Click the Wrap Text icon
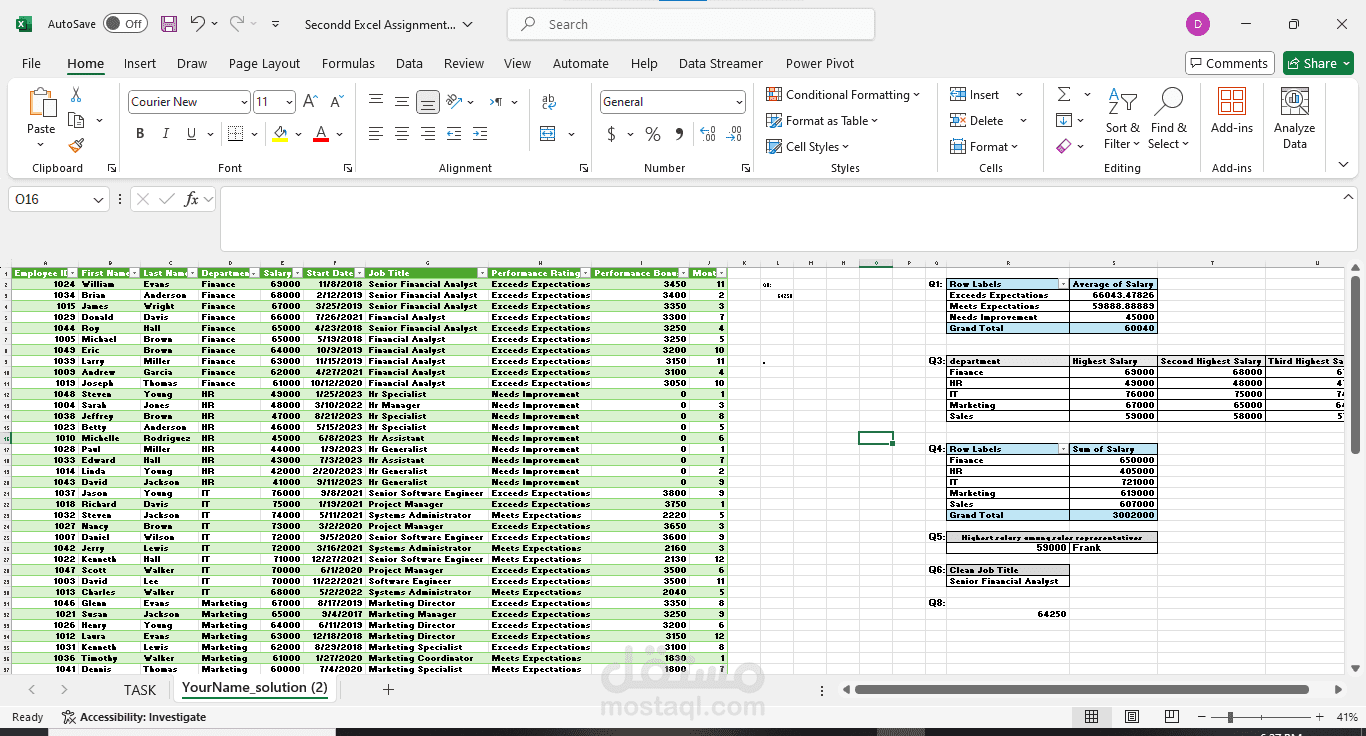1366x736 pixels. 548,102
